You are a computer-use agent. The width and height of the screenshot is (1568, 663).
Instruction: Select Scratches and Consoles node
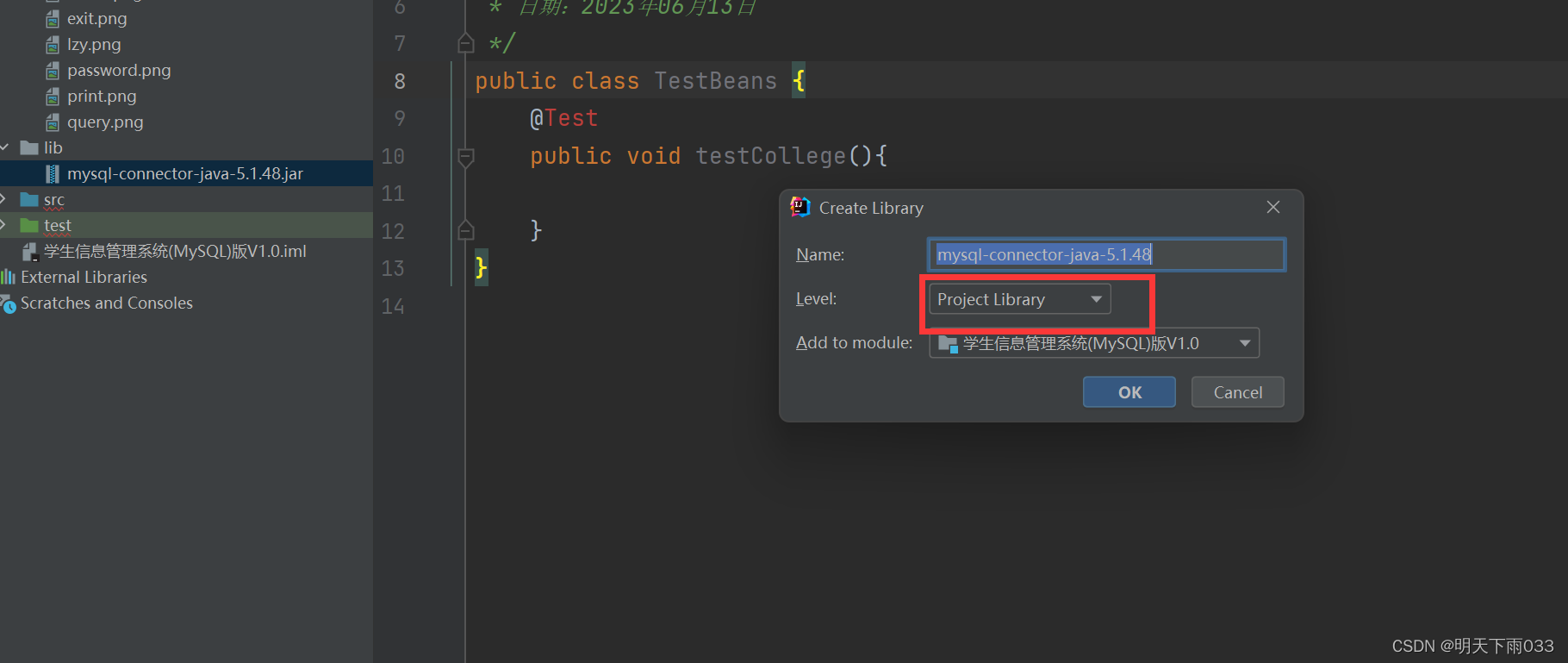coord(107,303)
